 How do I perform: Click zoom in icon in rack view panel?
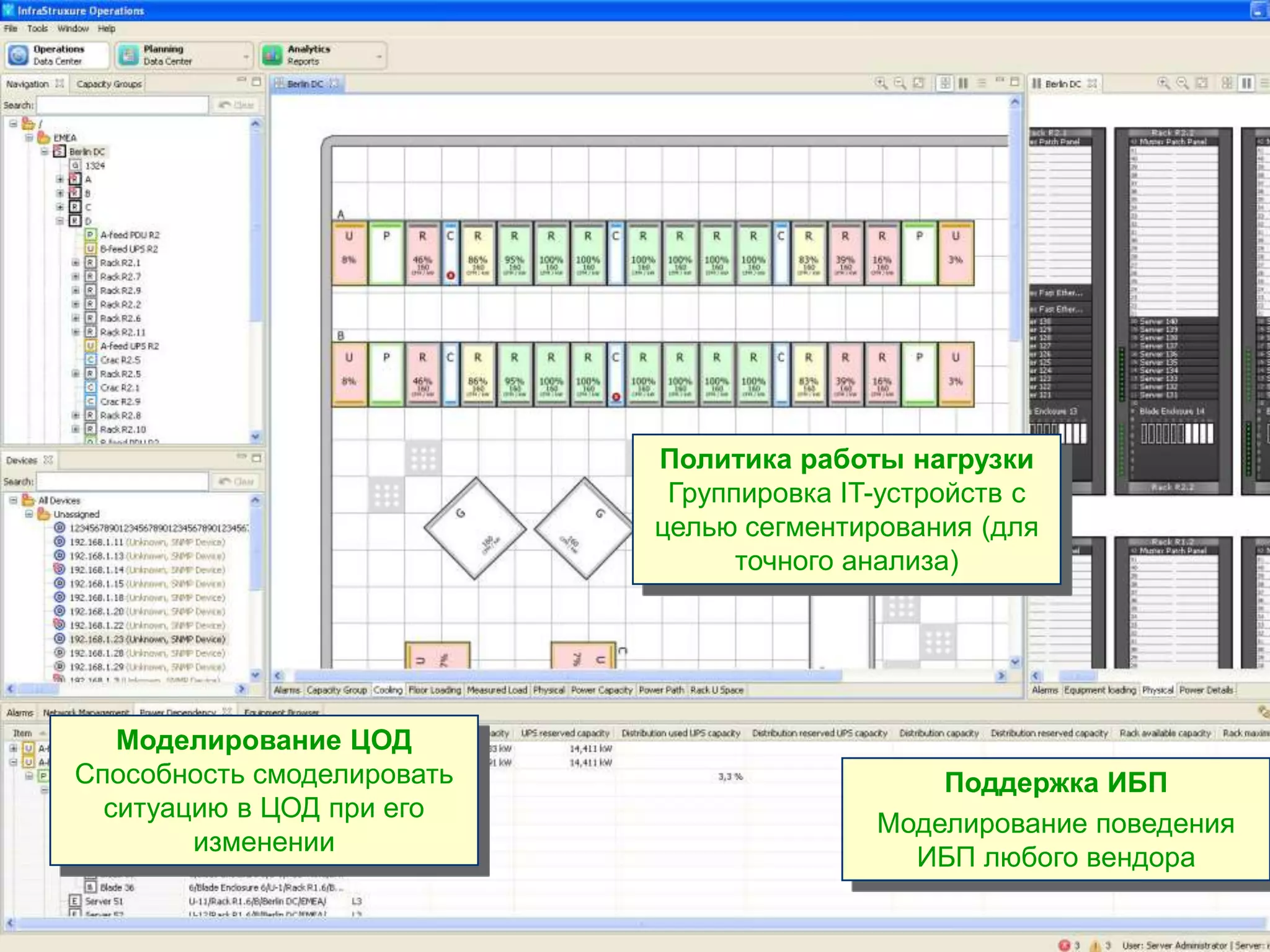point(1164,83)
